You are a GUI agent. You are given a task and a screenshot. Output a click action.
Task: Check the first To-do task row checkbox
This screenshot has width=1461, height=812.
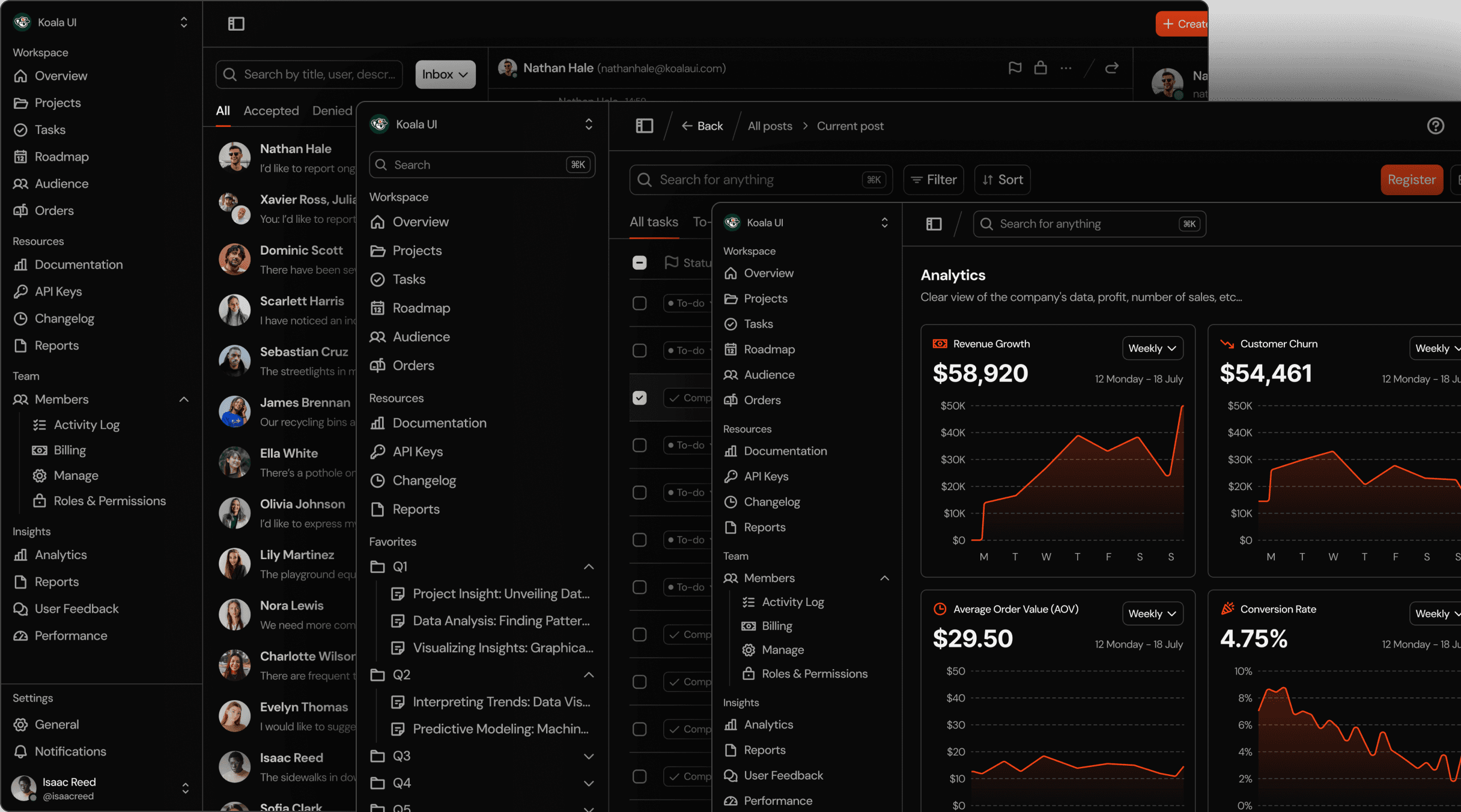[x=639, y=303]
